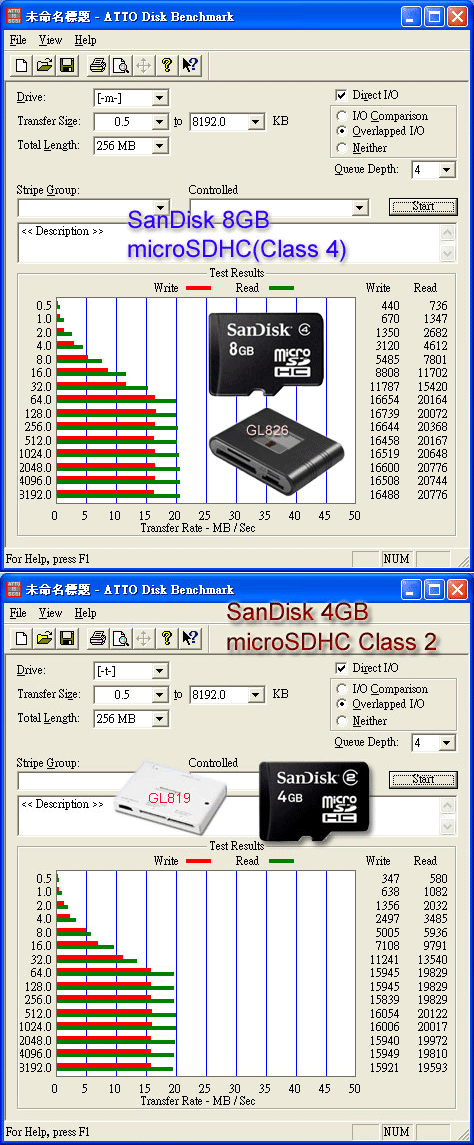This screenshot has width=474, height=1145.
Task: Open Controlled dropdown in [-m-] window
Action: [x=360, y=208]
